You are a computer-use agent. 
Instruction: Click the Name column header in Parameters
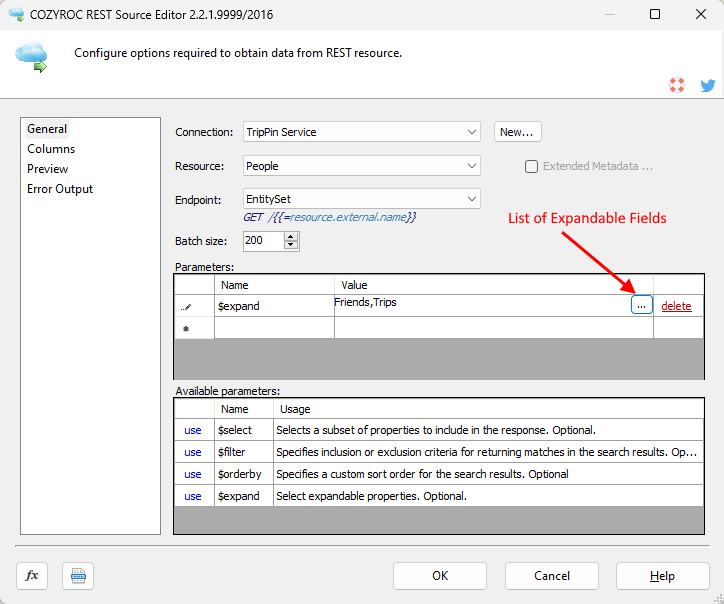click(x=274, y=285)
